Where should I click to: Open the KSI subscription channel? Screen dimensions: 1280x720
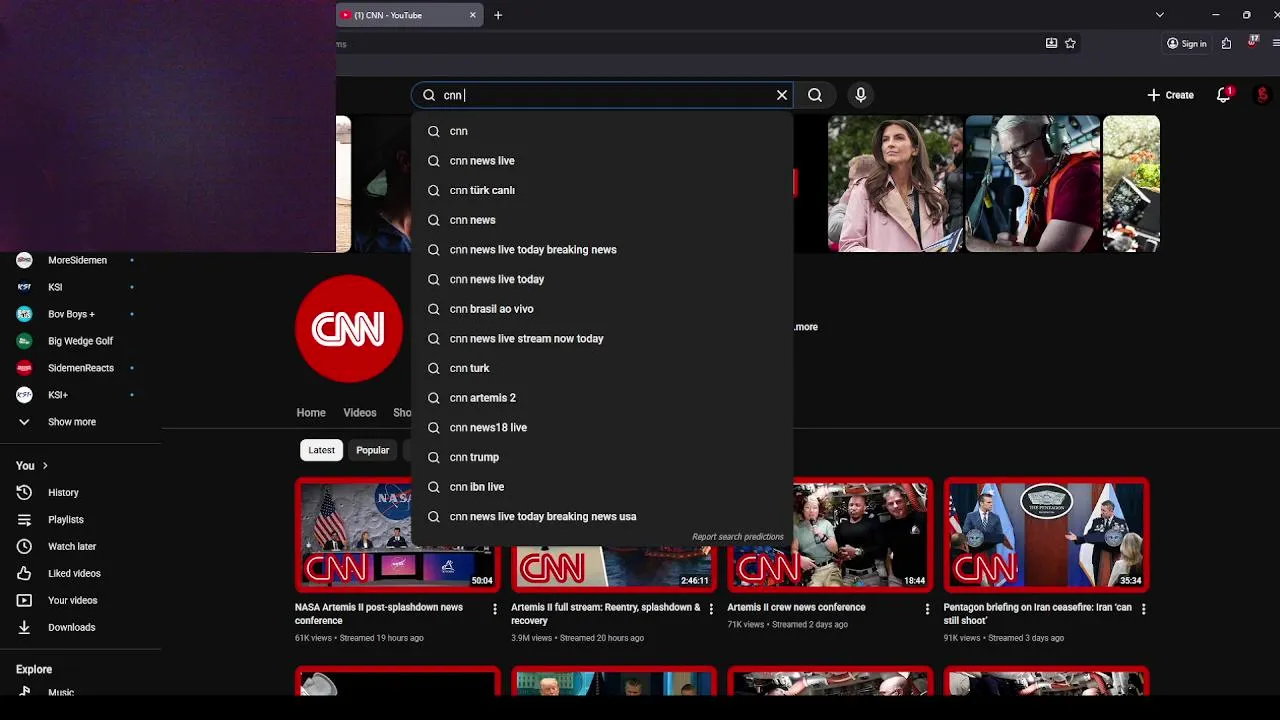[55, 287]
